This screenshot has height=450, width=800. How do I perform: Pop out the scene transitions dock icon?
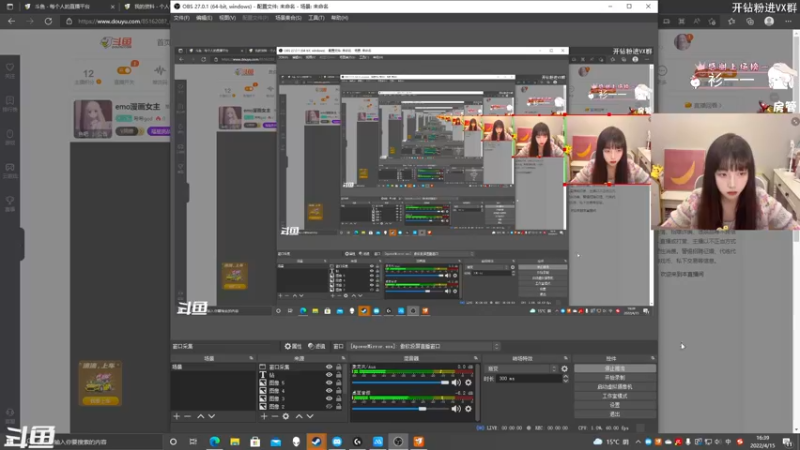tap(565, 359)
